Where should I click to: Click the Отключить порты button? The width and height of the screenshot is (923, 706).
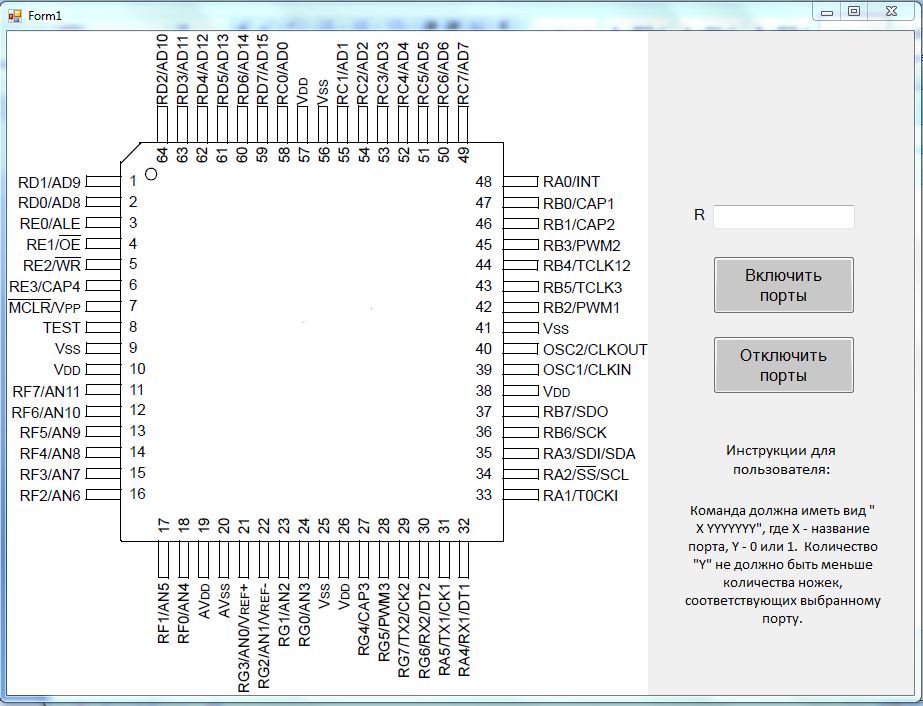click(x=783, y=365)
